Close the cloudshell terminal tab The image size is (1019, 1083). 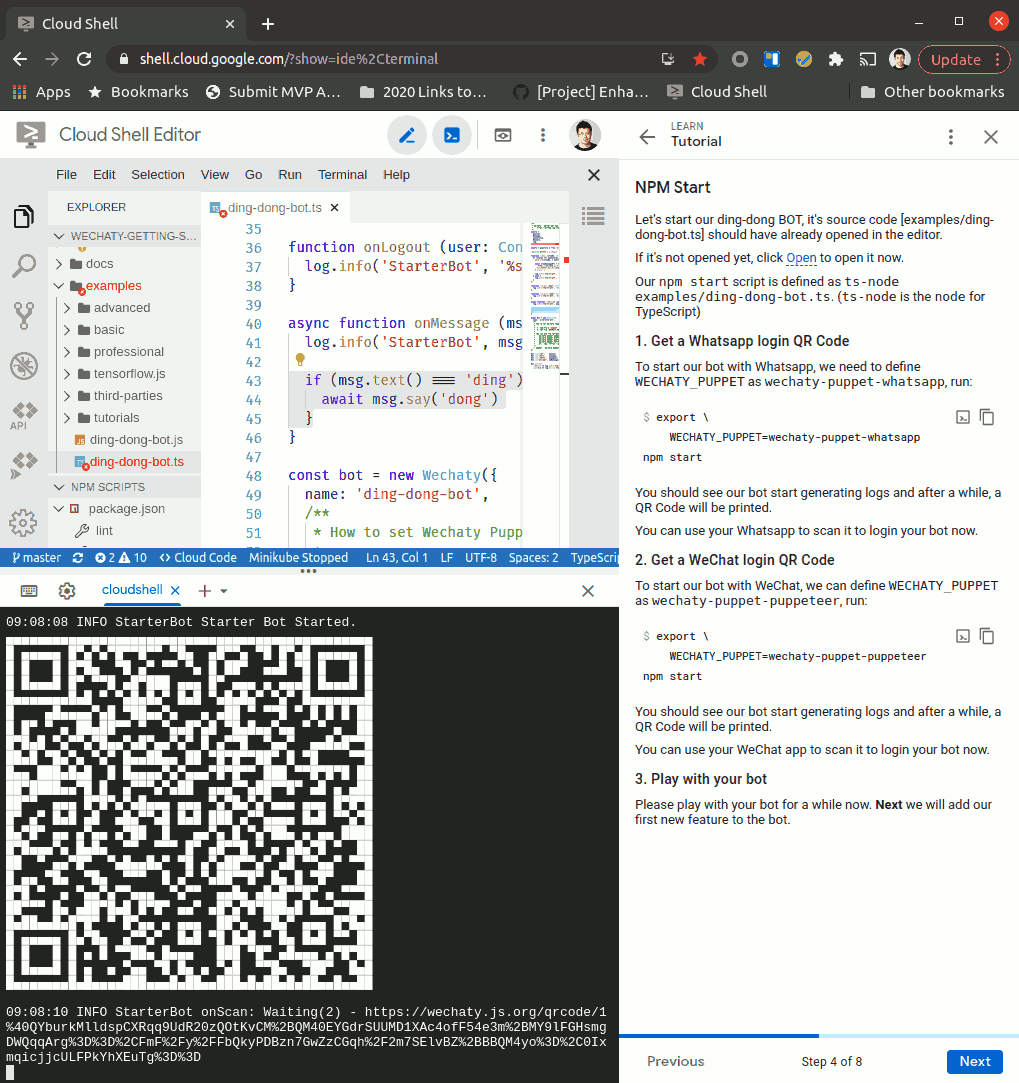(175, 590)
